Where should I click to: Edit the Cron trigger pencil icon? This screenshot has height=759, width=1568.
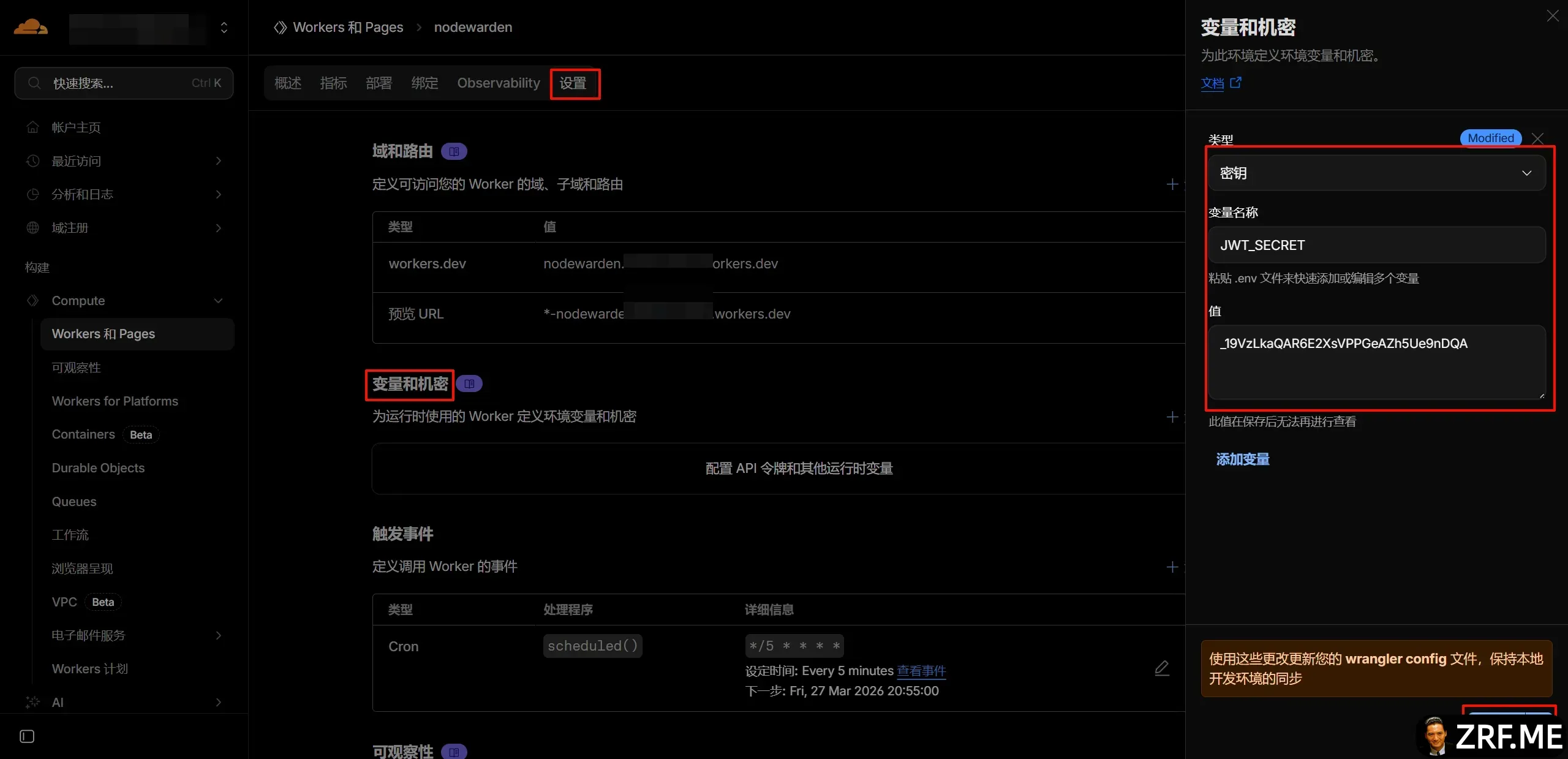pos(1162,668)
